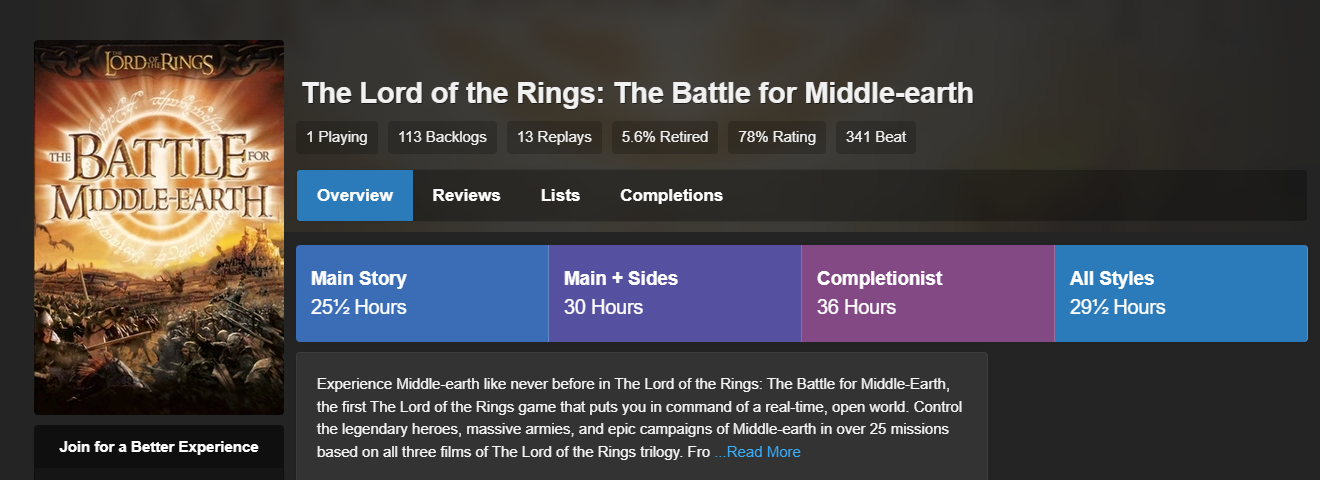Click the Completionist 36 Hours block
This screenshot has width=1320, height=480.
[x=928, y=293]
